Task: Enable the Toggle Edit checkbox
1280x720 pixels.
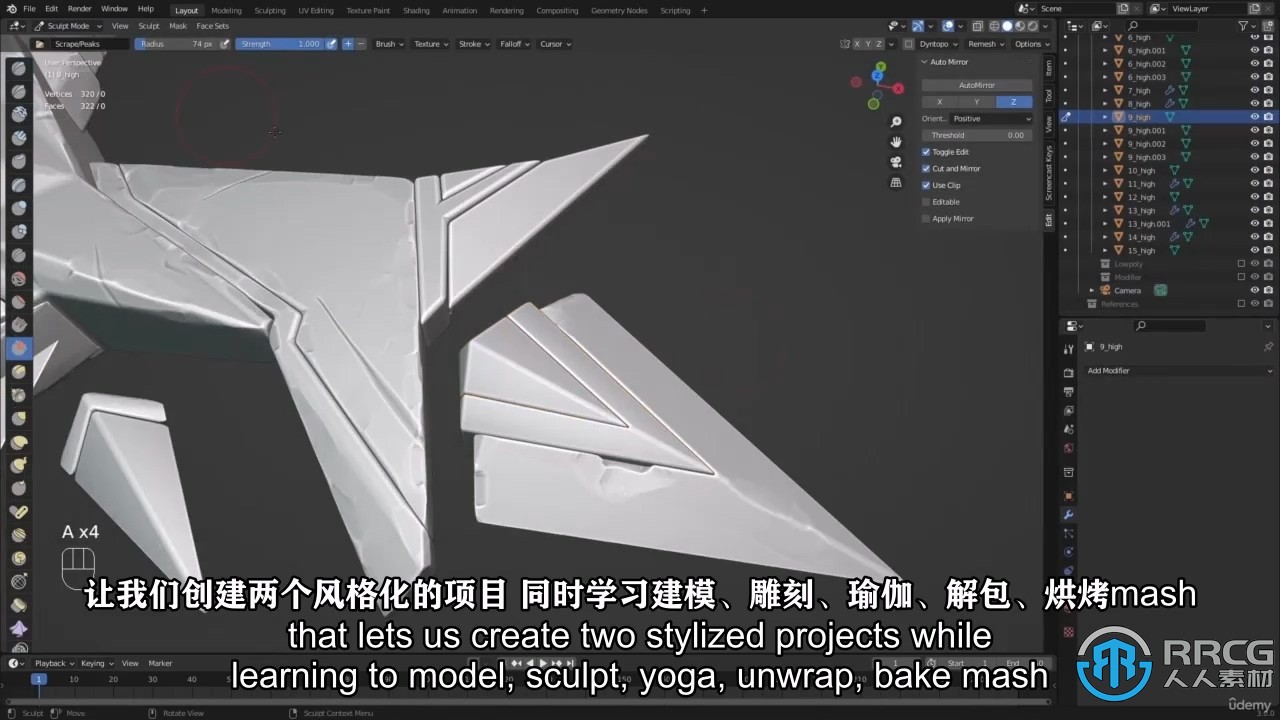Action: (x=926, y=152)
